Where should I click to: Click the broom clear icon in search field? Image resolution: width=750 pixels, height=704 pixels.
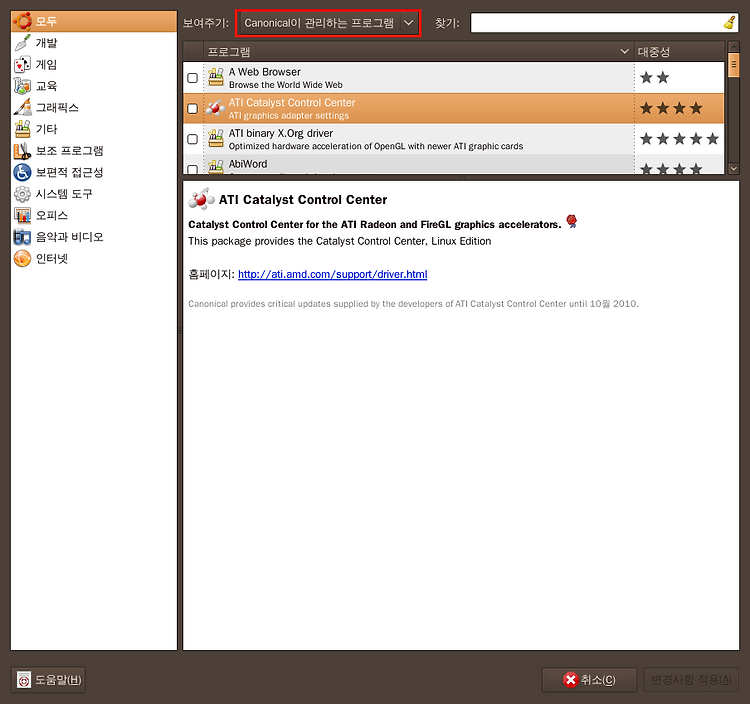pyautogui.click(x=729, y=22)
